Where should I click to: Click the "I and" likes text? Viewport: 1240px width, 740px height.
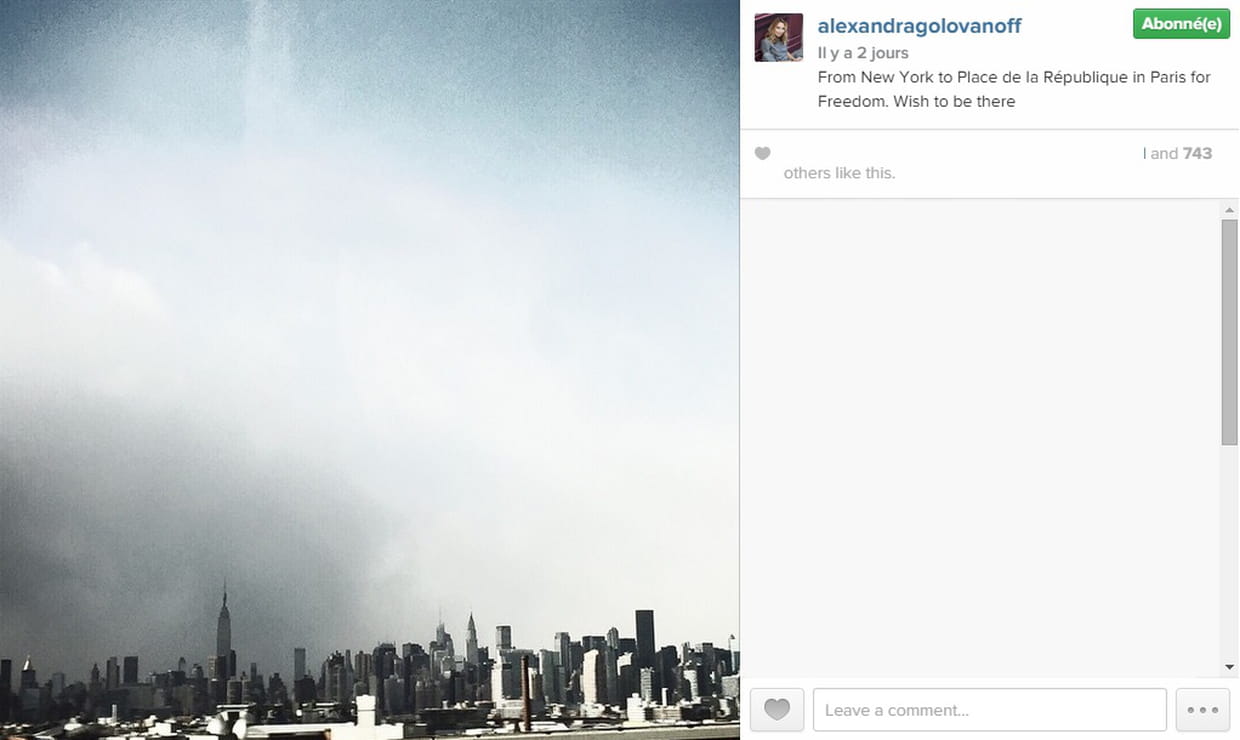pyautogui.click(x=1160, y=153)
